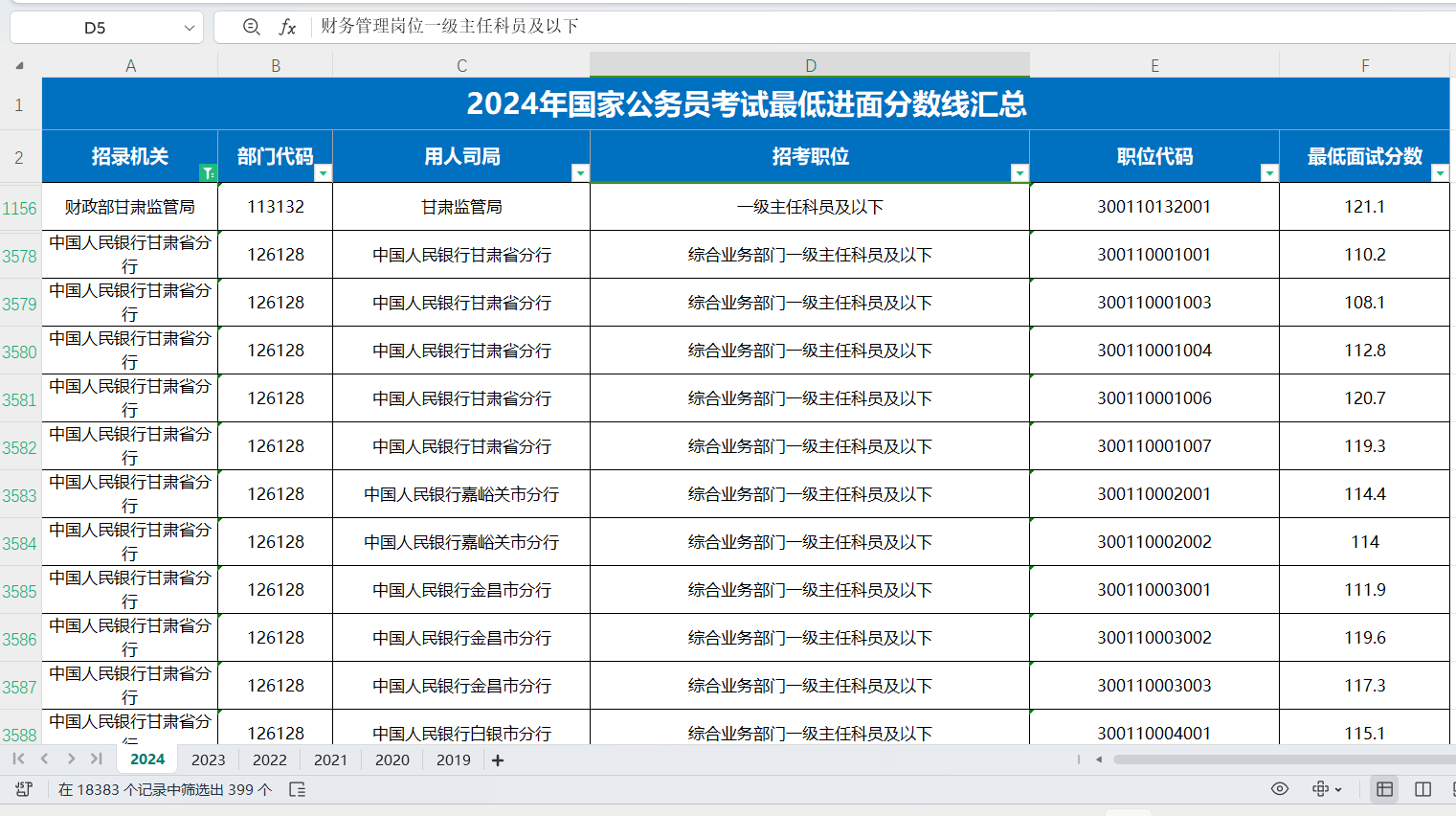Click score cell 115.1
Image resolution: width=1456 pixels, height=816 pixels.
click(x=1364, y=728)
